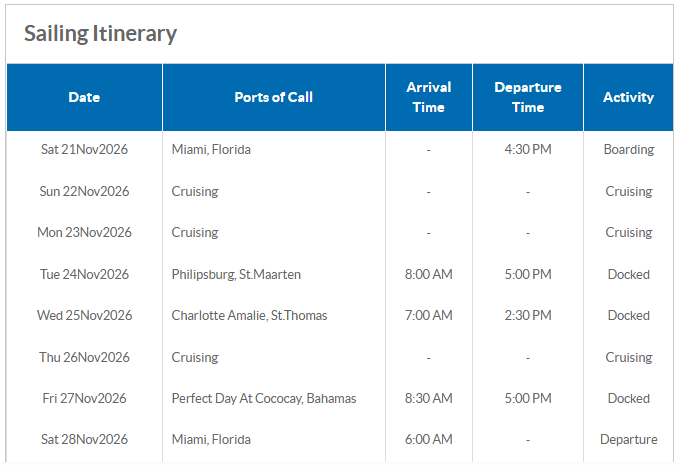Select the Sat 28Nov2026 date cell

pyautogui.click(x=84, y=439)
